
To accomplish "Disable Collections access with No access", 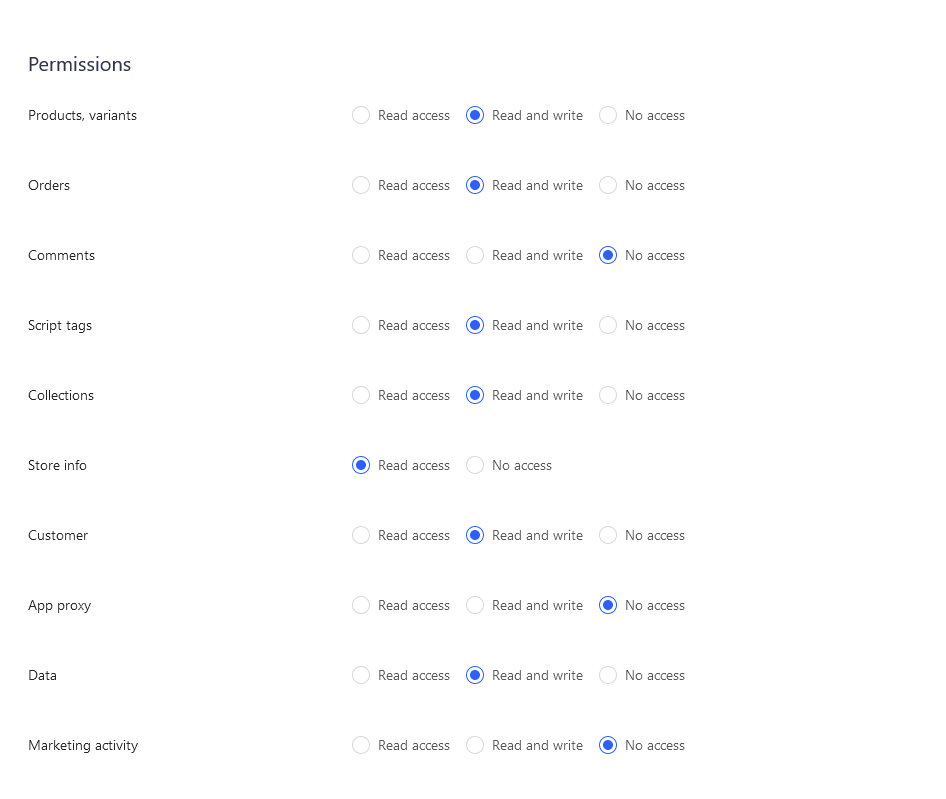I will 608,395.
